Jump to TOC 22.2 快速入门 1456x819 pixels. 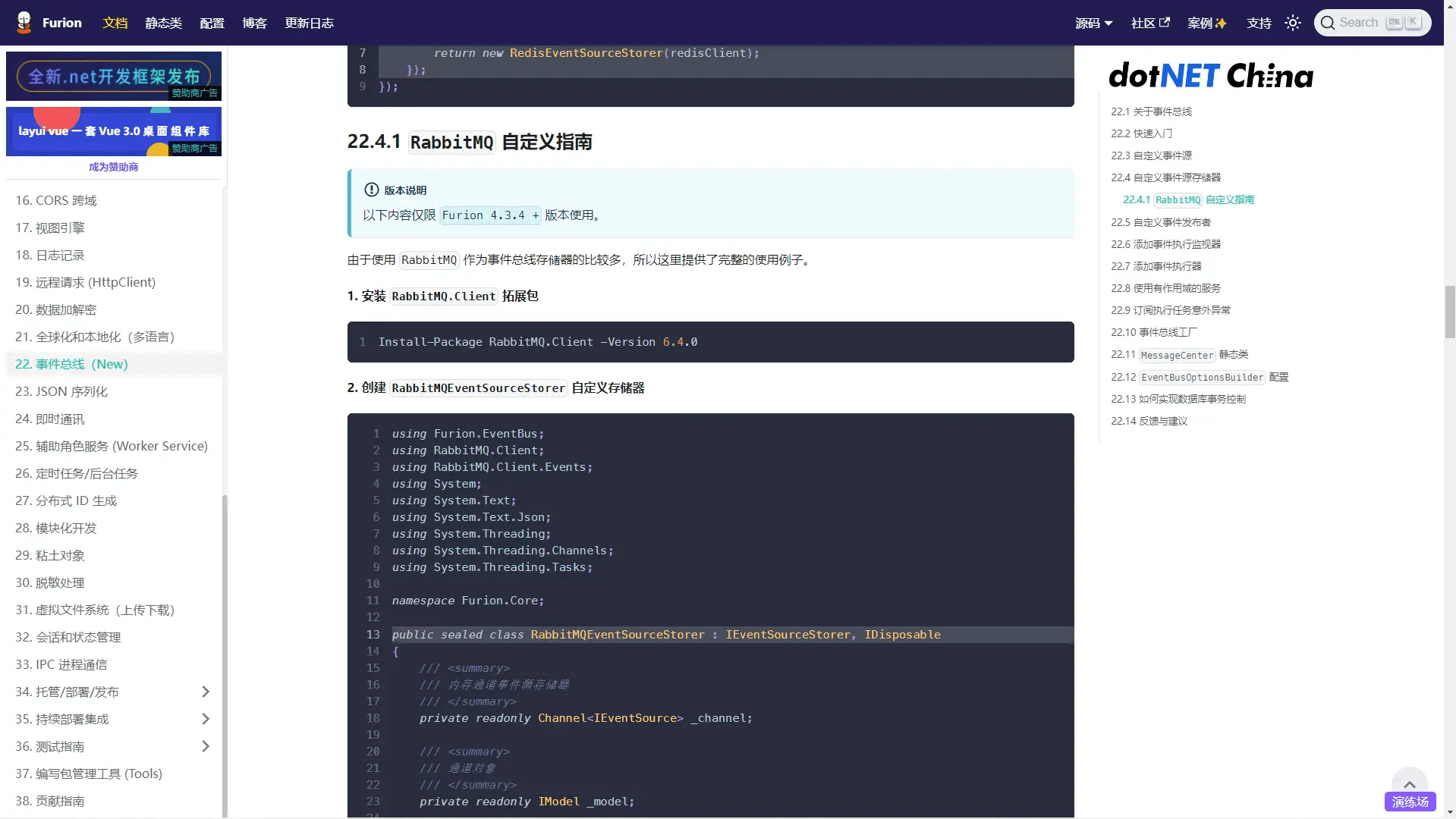click(x=1141, y=133)
